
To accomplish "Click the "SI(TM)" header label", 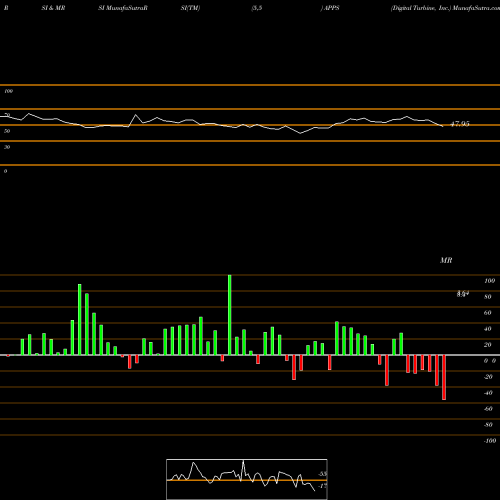I will coord(190,8).
